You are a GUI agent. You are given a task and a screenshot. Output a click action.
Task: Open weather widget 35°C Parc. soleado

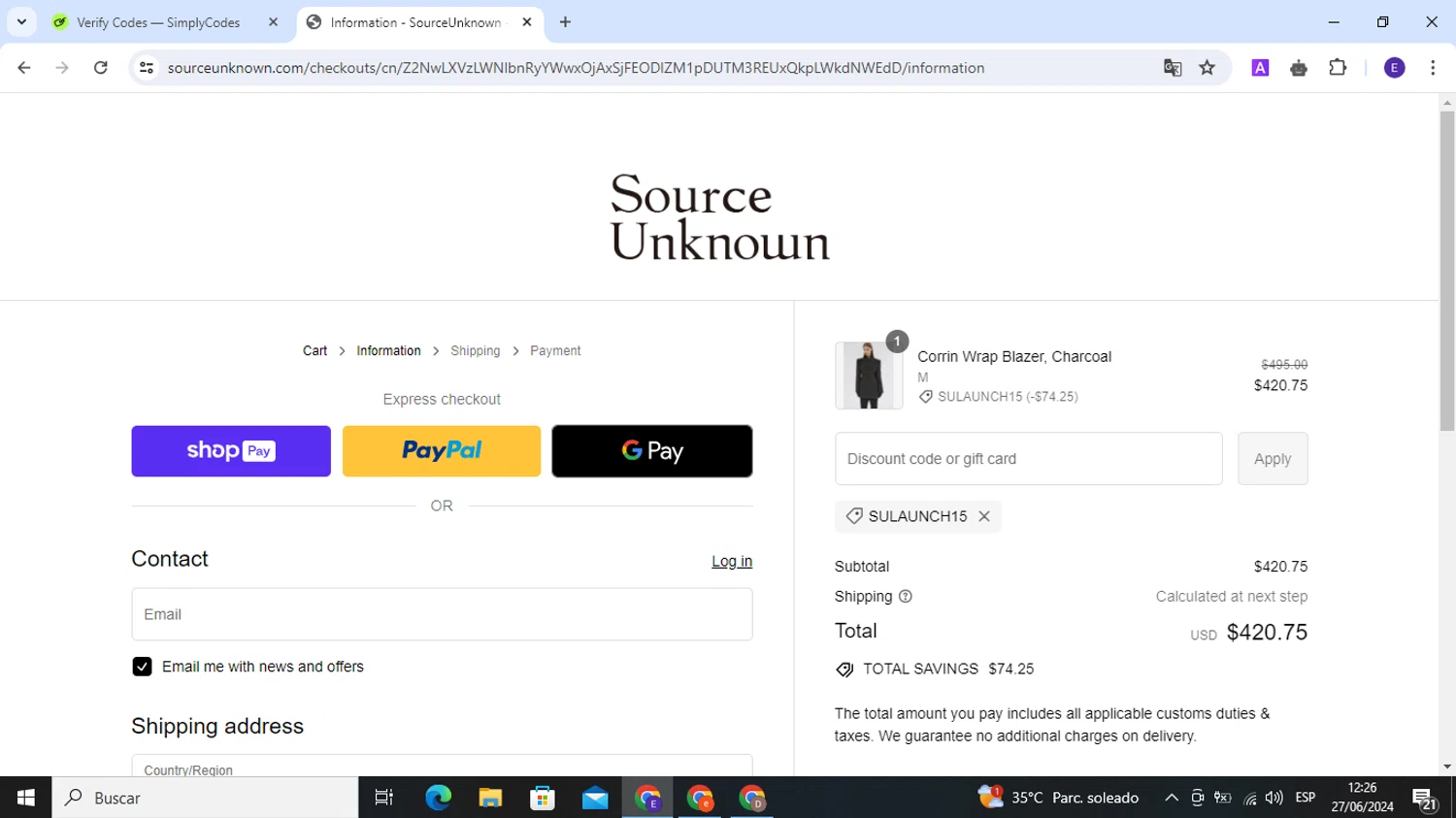tap(1059, 798)
